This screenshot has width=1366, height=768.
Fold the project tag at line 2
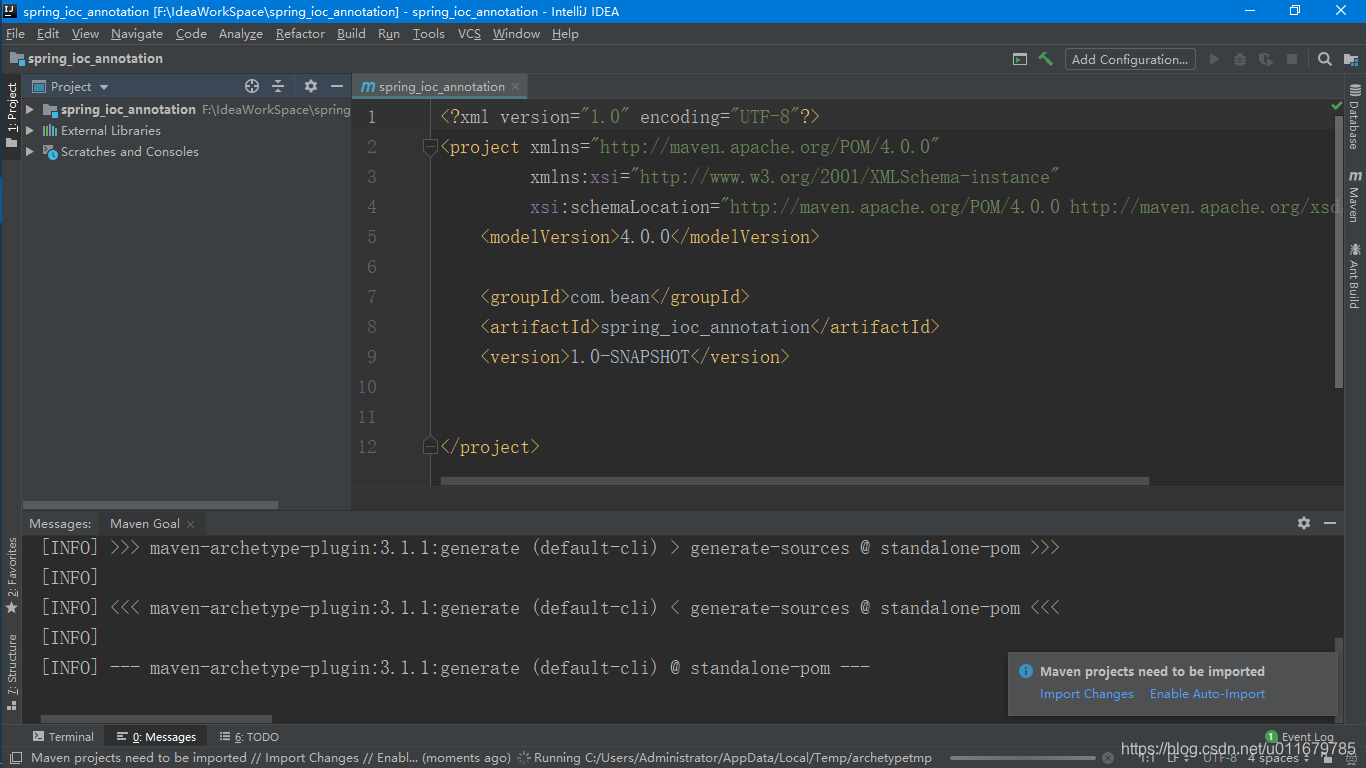tap(430, 147)
